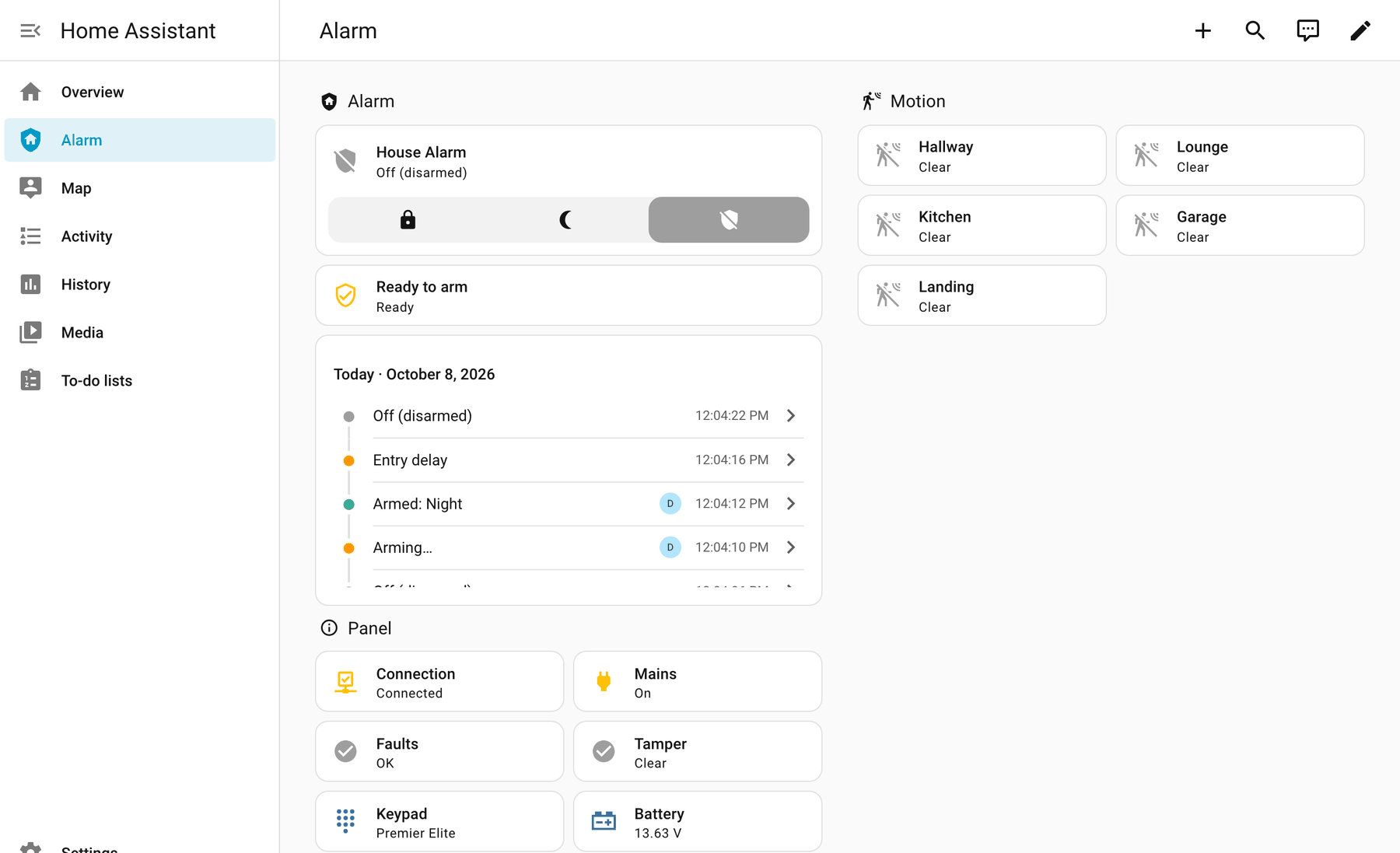The height and width of the screenshot is (853, 1400).
Task: Edit dashboard with the pencil icon
Action: 1360,30
